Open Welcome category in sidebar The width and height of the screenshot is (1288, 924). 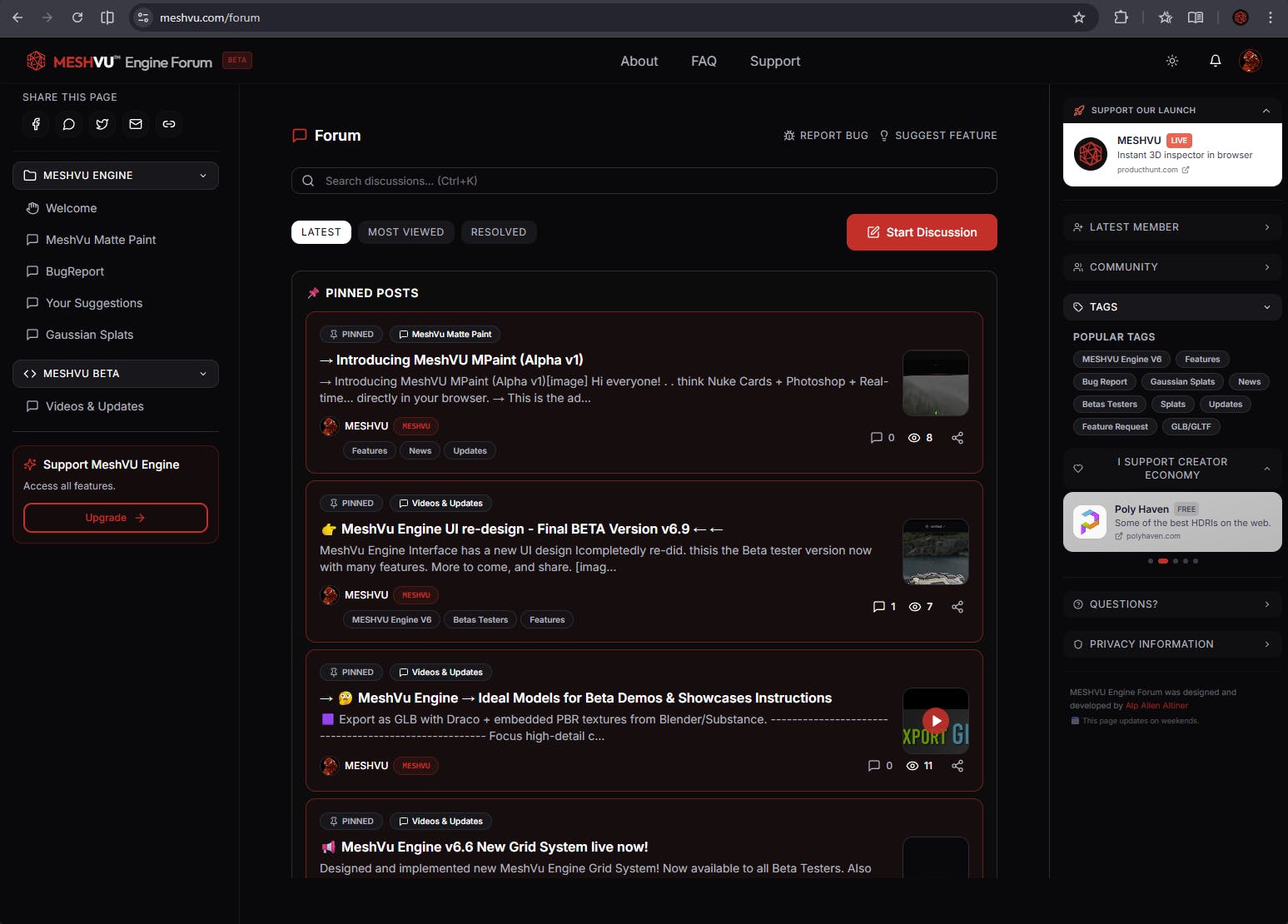coord(116,208)
